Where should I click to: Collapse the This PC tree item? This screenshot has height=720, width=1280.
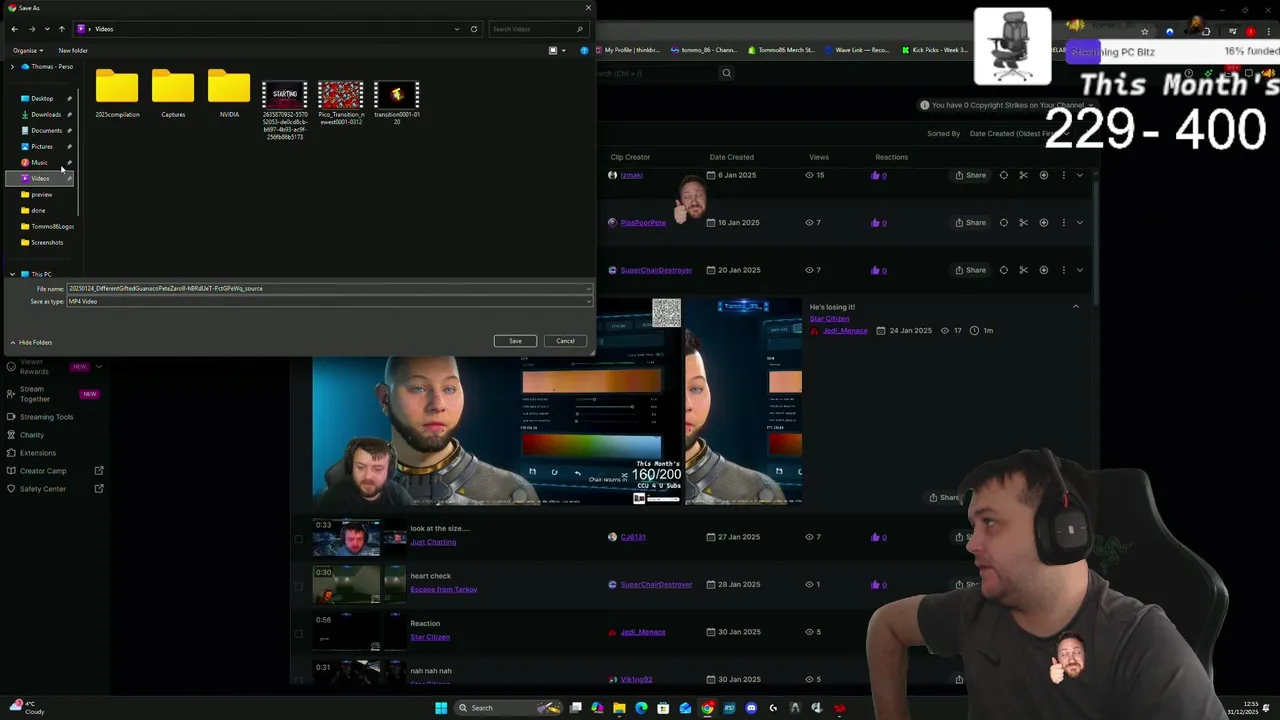(x=12, y=274)
